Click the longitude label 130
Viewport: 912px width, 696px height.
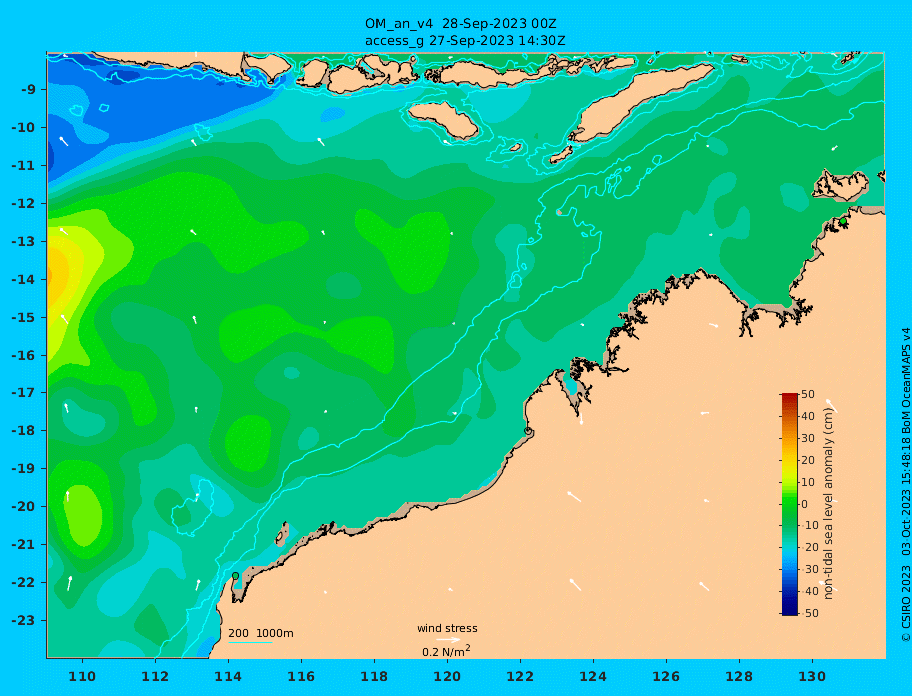pos(812,676)
